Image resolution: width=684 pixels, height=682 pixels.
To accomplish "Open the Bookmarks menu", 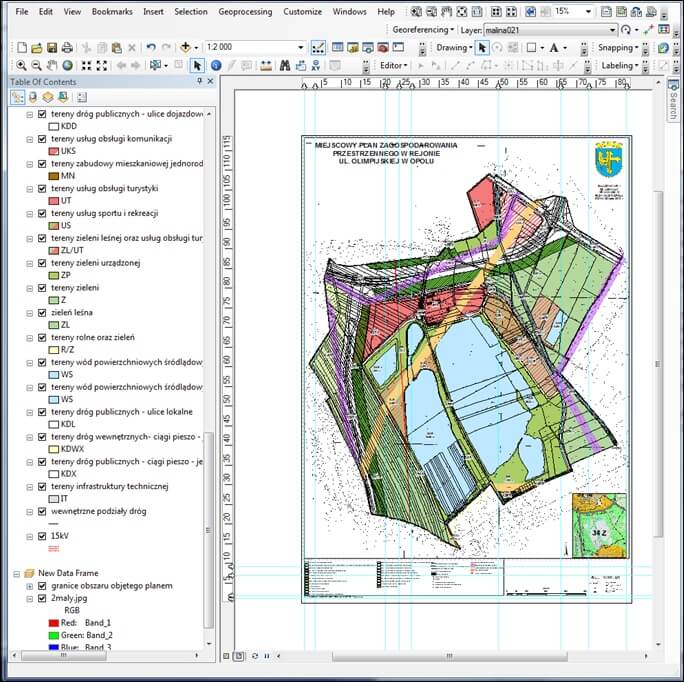I will [x=112, y=12].
